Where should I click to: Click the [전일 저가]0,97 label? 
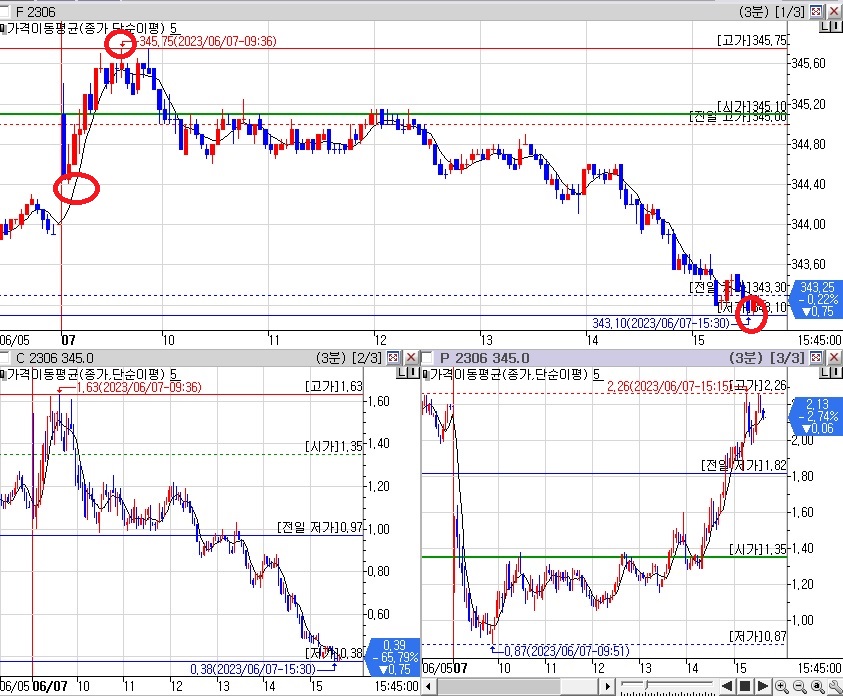coord(320,527)
